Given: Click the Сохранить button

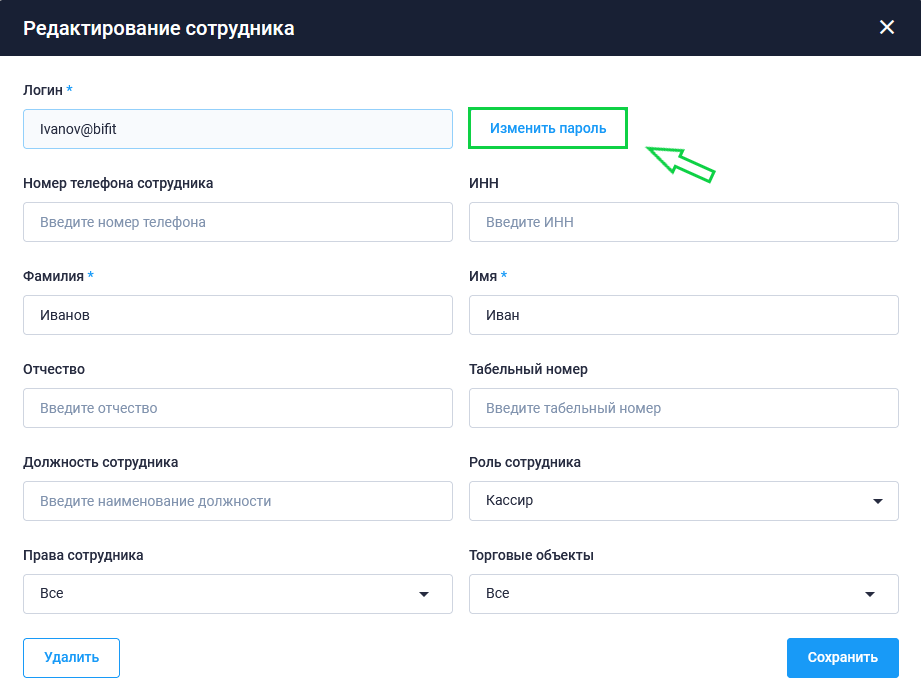Looking at the screenshot, I should (x=843, y=658).
